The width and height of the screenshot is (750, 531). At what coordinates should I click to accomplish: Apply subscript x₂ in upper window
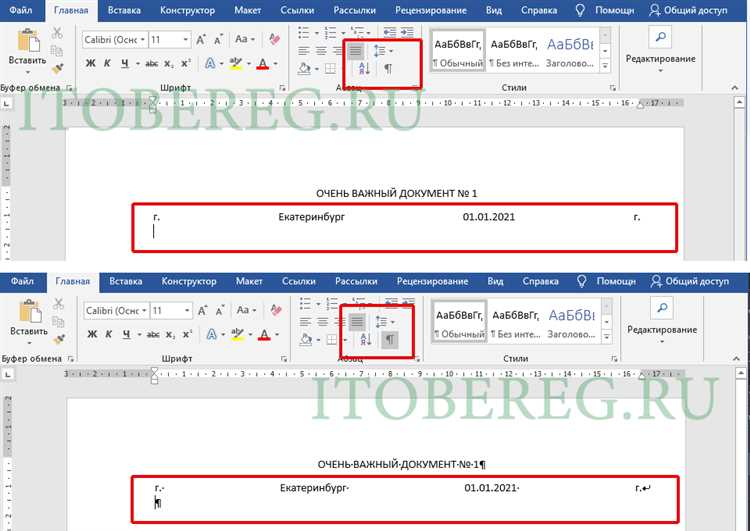(x=169, y=63)
